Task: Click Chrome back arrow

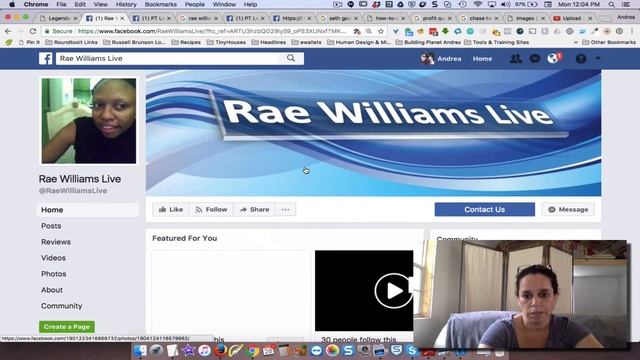Action: point(8,31)
